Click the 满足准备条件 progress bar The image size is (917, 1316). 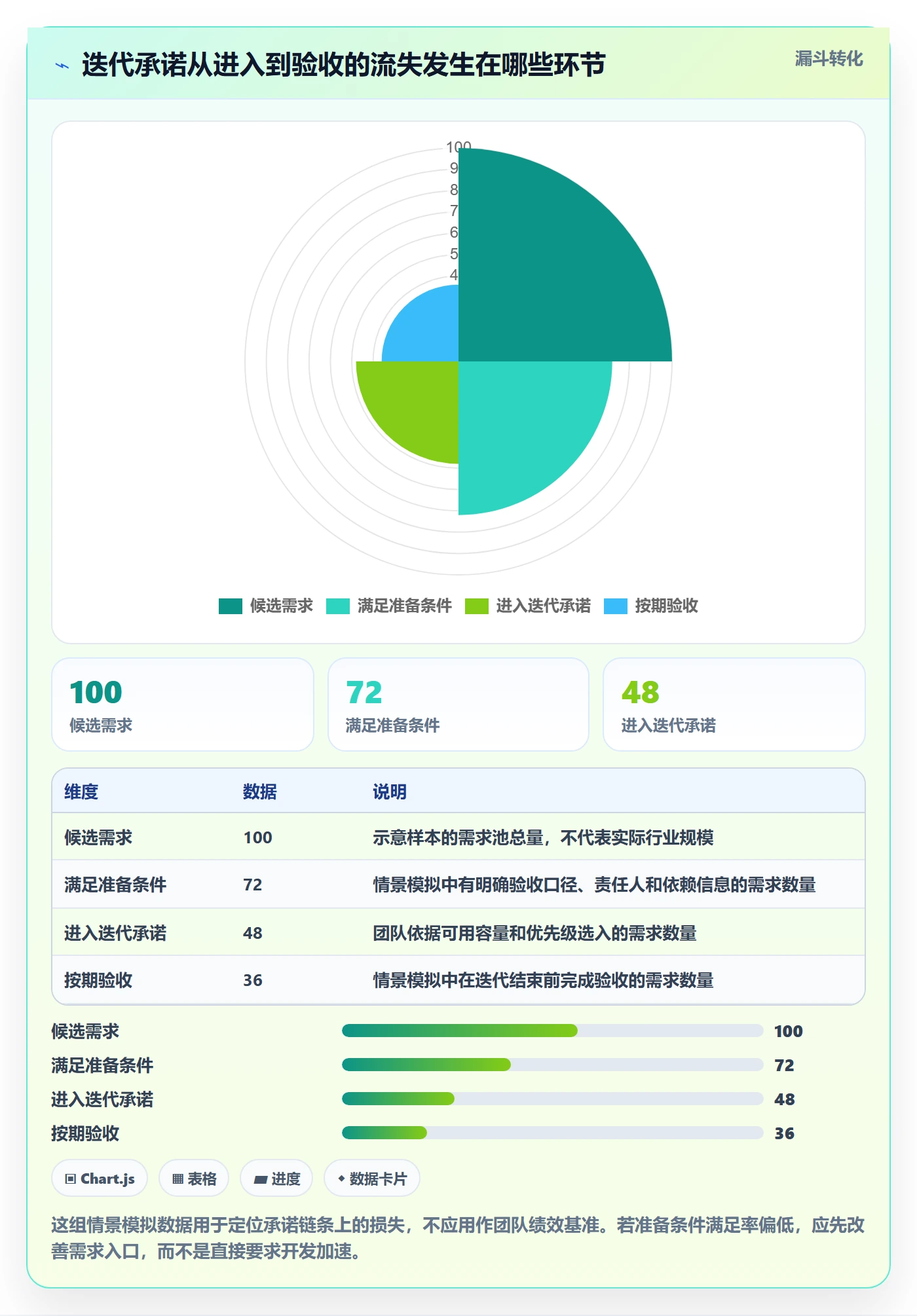point(552,1065)
